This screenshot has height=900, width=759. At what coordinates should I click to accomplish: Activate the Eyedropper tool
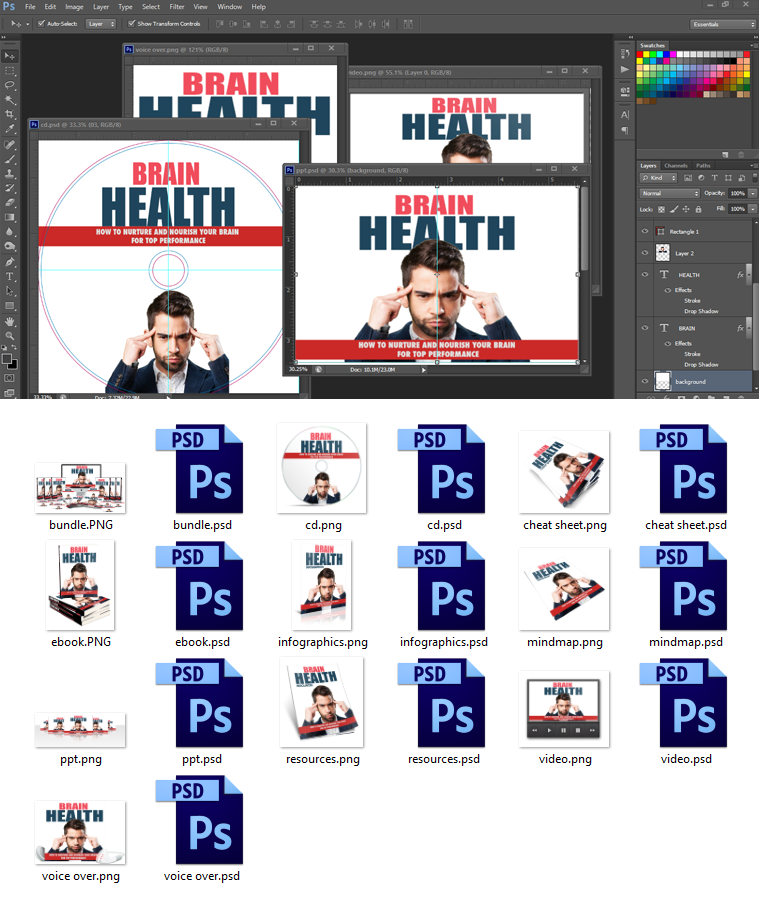10,129
